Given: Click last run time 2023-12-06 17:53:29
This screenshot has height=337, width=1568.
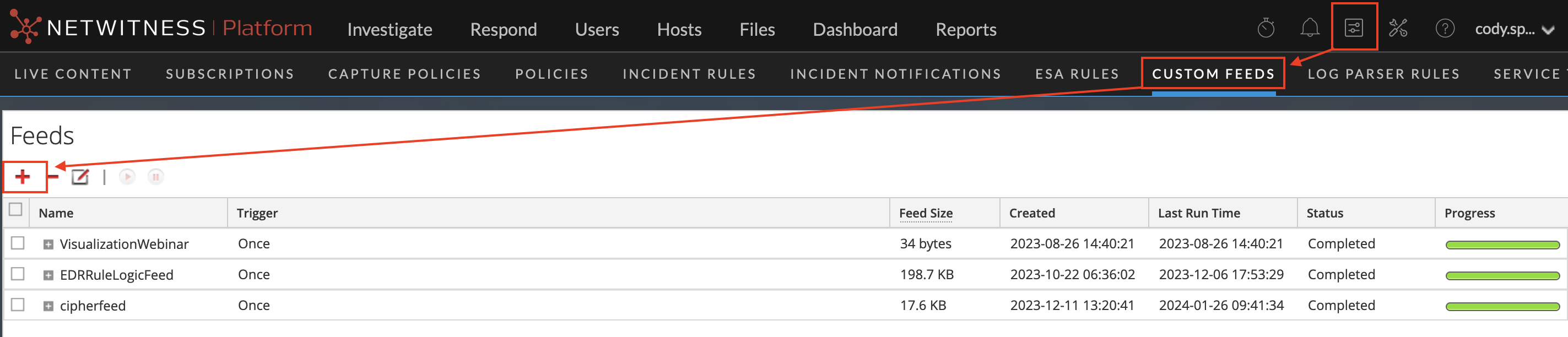Looking at the screenshot, I should point(1221,275).
